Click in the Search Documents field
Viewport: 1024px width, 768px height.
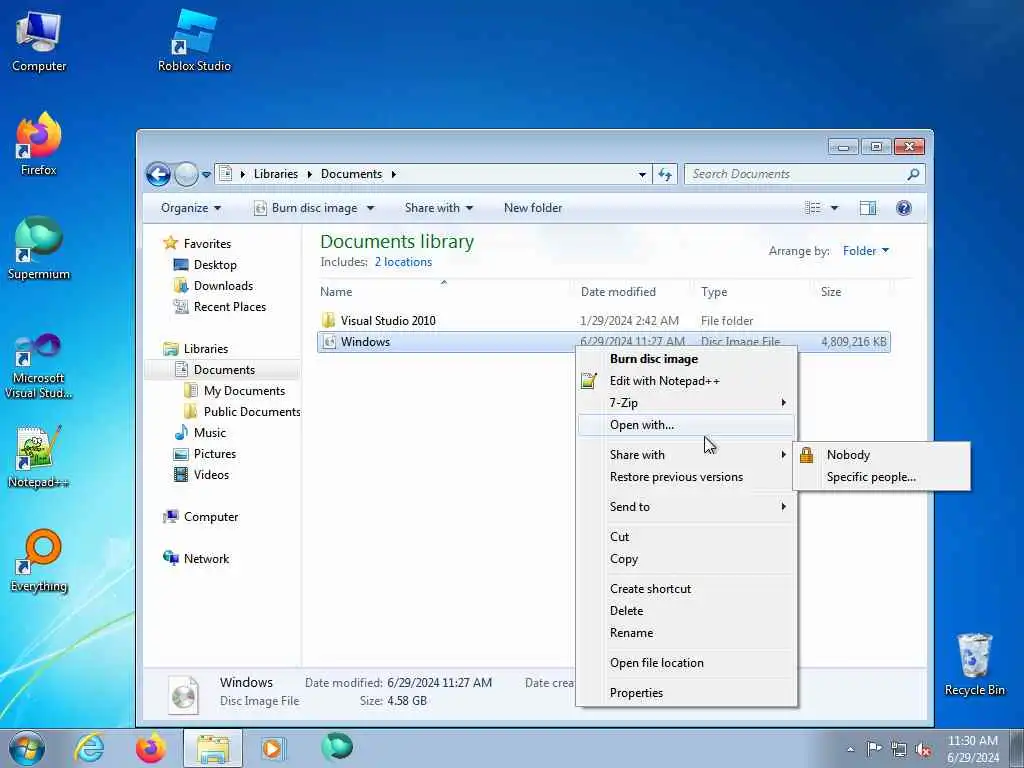(x=797, y=174)
